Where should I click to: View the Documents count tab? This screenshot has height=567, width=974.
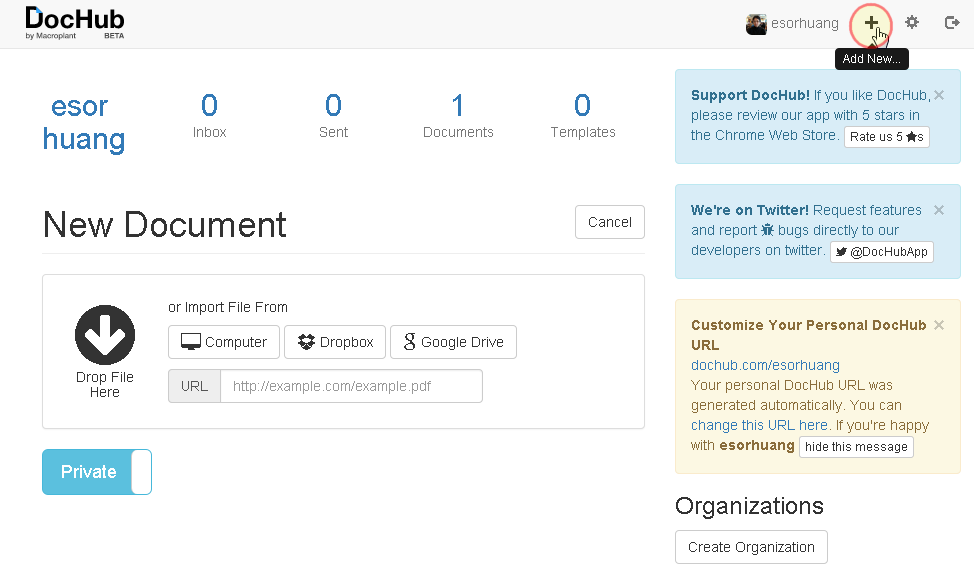click(x=458, y=116)
